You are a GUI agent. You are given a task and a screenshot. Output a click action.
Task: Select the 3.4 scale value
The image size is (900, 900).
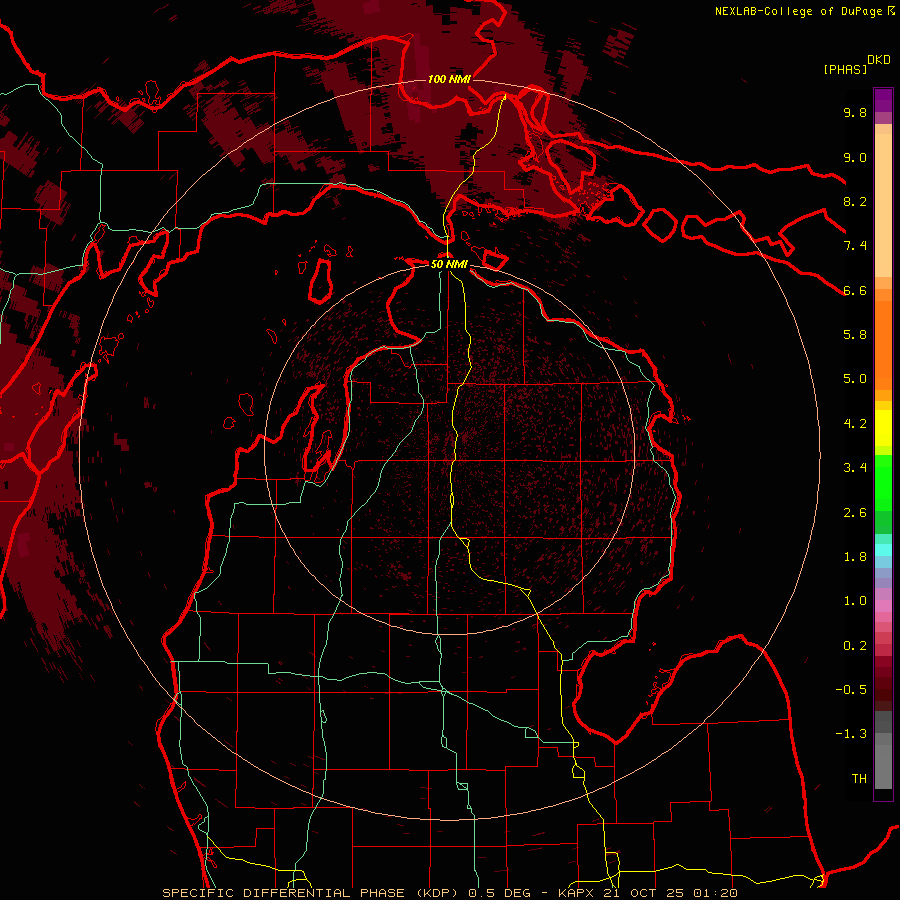tap(855, 468)
